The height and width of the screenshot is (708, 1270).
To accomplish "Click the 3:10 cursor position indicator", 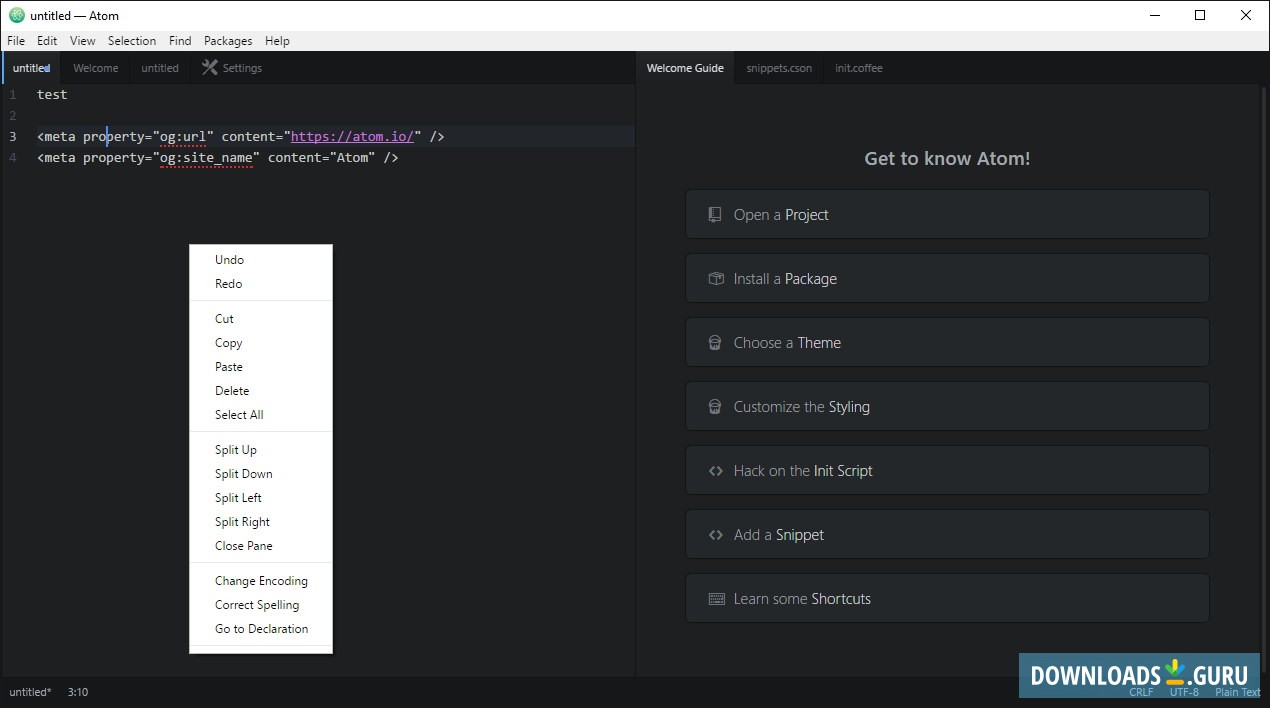I will click(x=77, y=692).
